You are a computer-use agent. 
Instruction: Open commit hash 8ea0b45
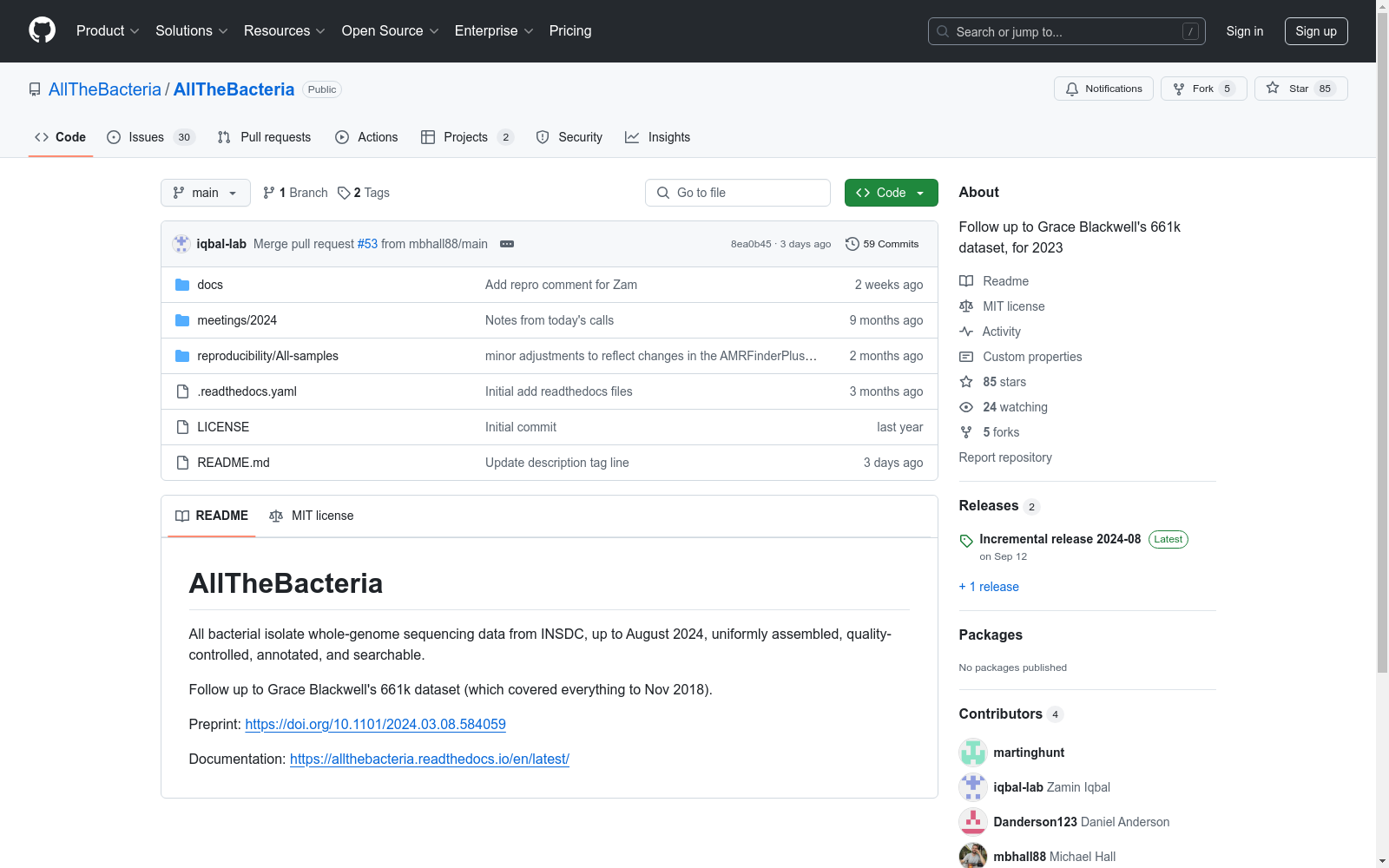pos(751,244)
